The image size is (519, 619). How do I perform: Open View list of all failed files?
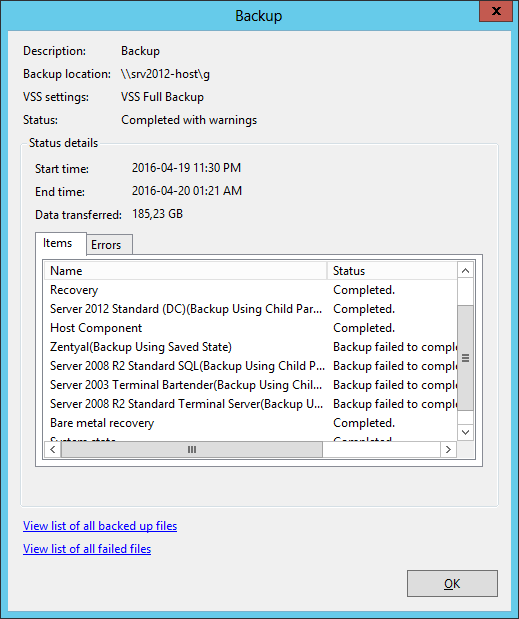pos(87,549)
